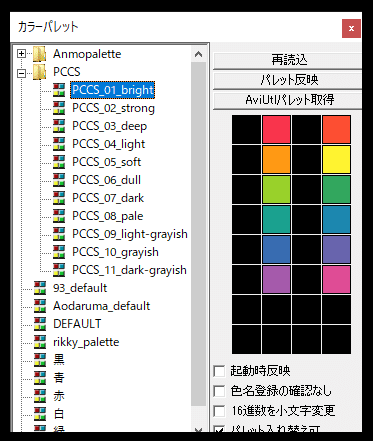Click palette icon beside PCCS_03_deep

pos(59,126)
